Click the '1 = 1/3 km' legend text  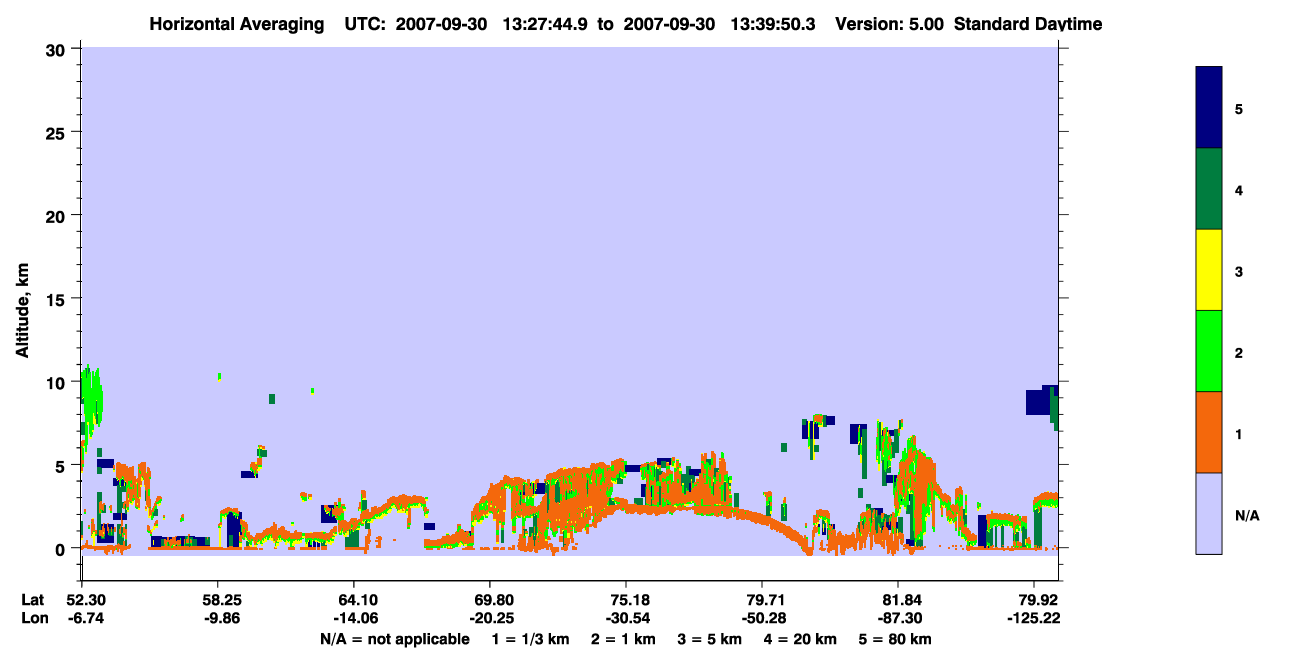coord(531,639)
